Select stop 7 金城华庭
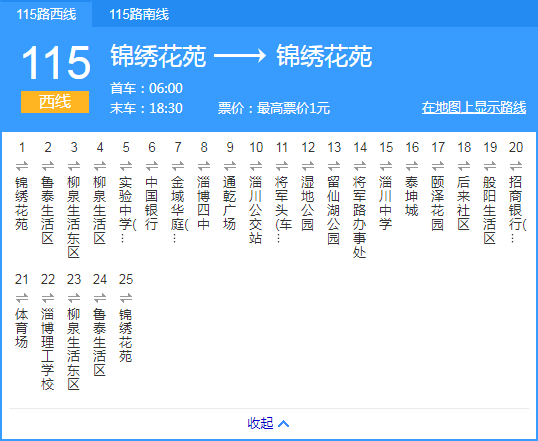Image resolution: width=538 pixels, height=441 pixels. click(x=179, y=209)
